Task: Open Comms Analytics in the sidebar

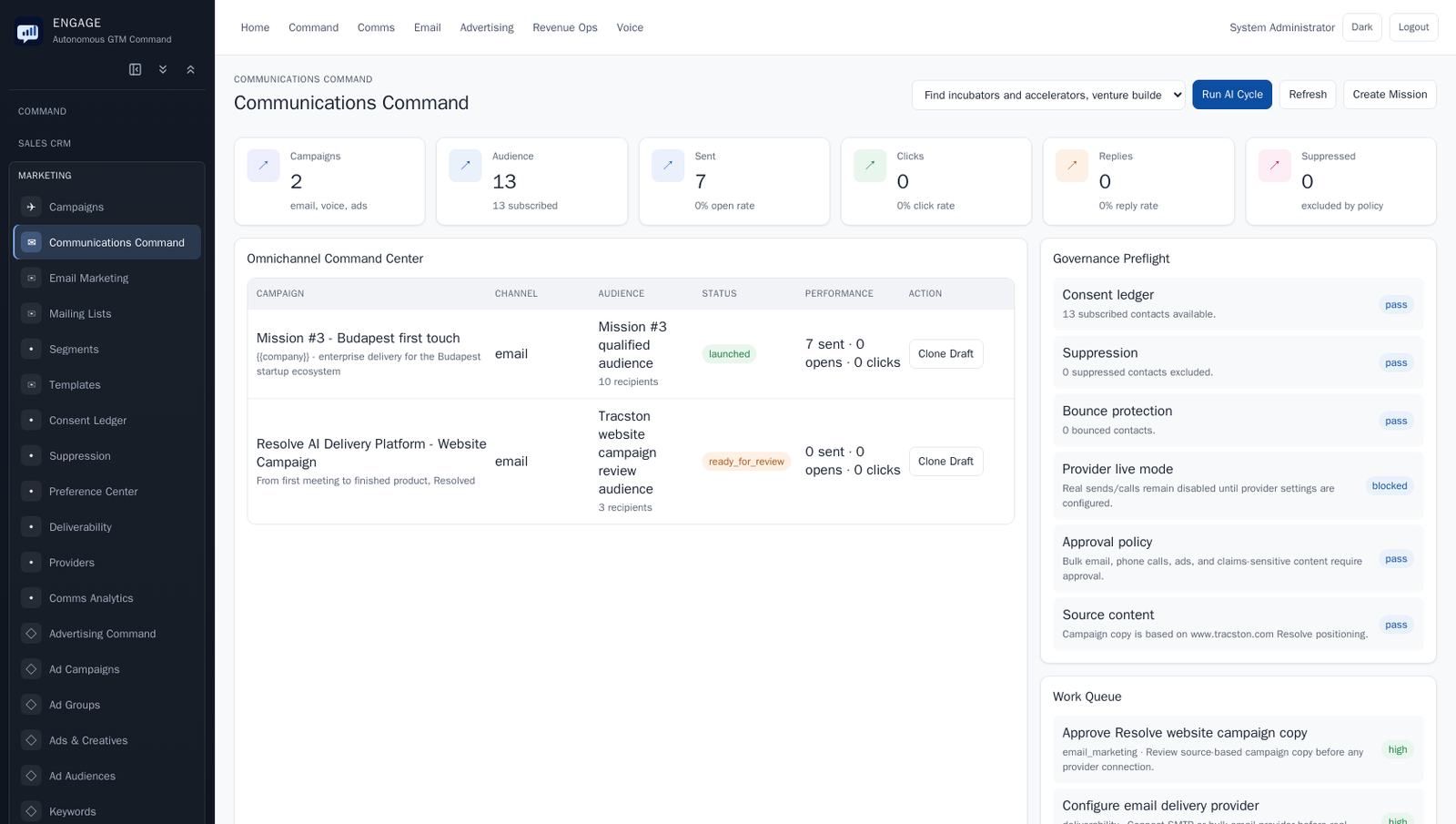Action: 107,597
